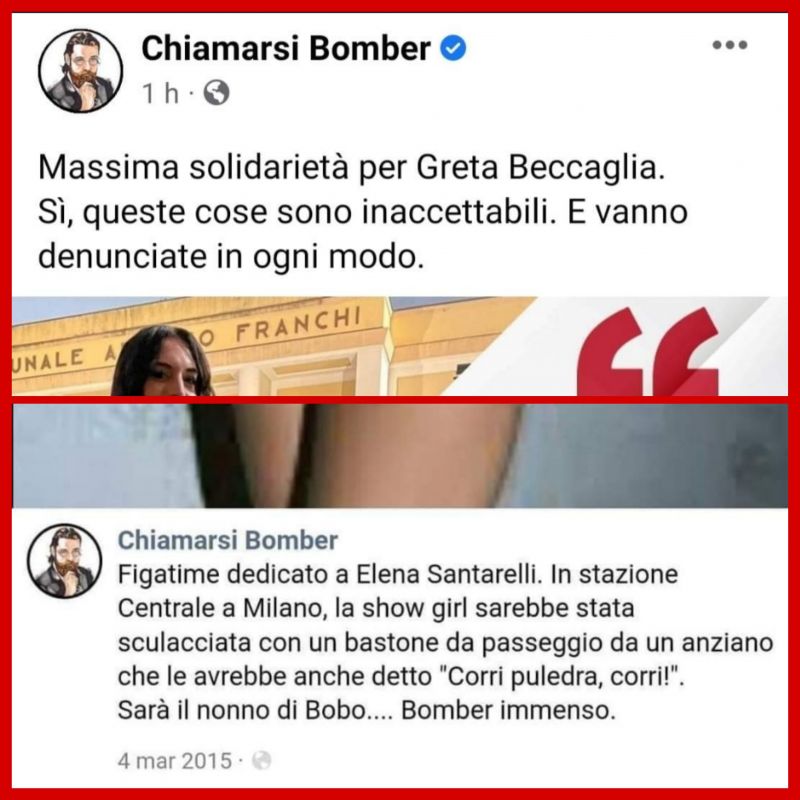800x800 pixels.
Task: Click the FRANCHI lettering on the stadium
Action: pyautogui.click(x=298, y=327)
